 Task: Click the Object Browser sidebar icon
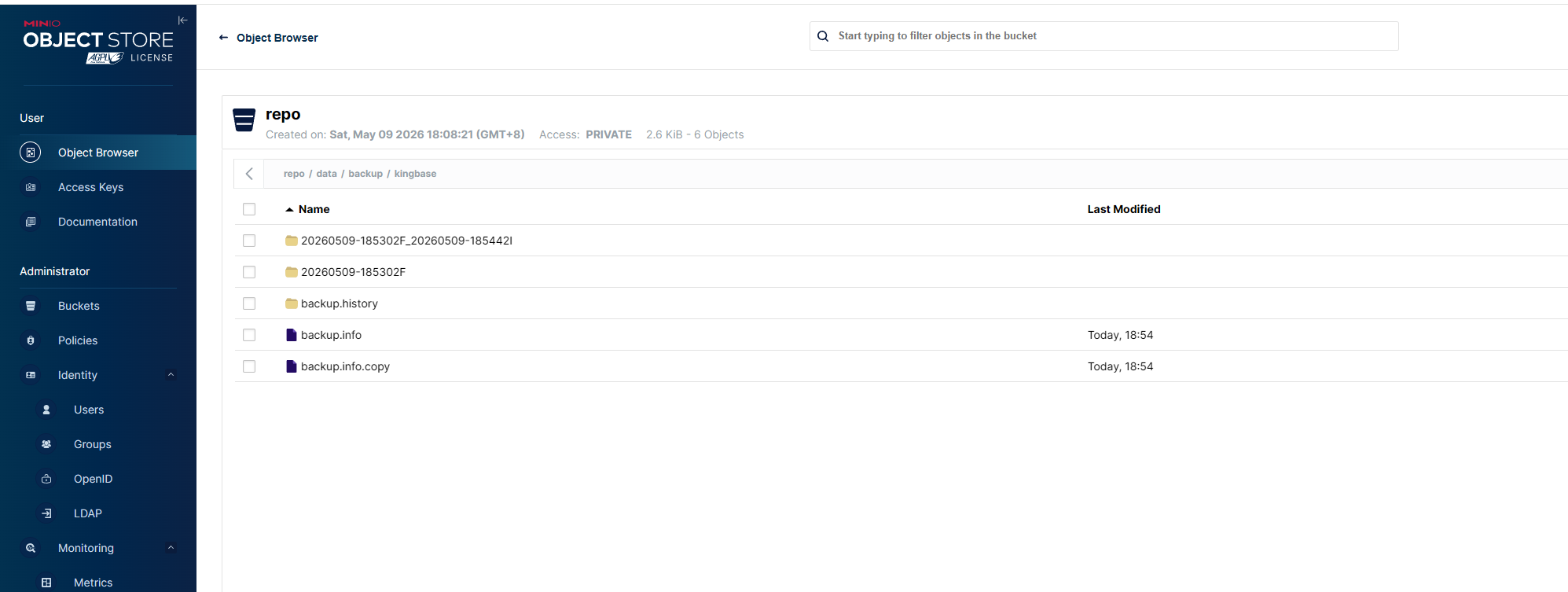coord(31,153)
